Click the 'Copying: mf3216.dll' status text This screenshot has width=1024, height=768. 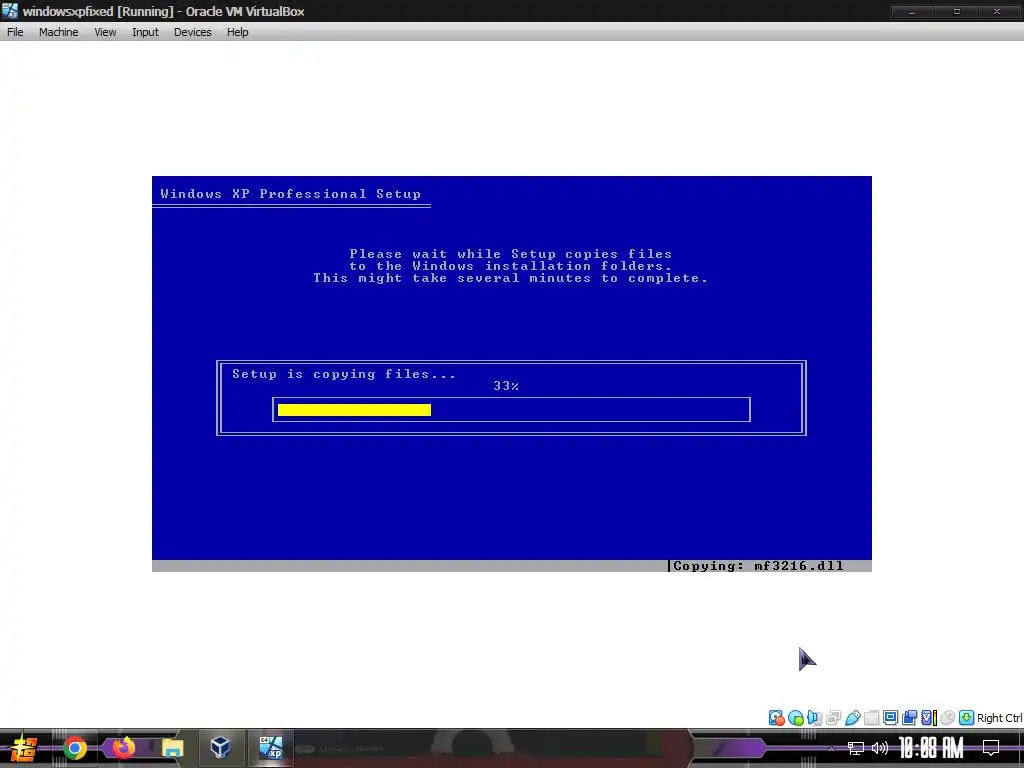point(758,566)
